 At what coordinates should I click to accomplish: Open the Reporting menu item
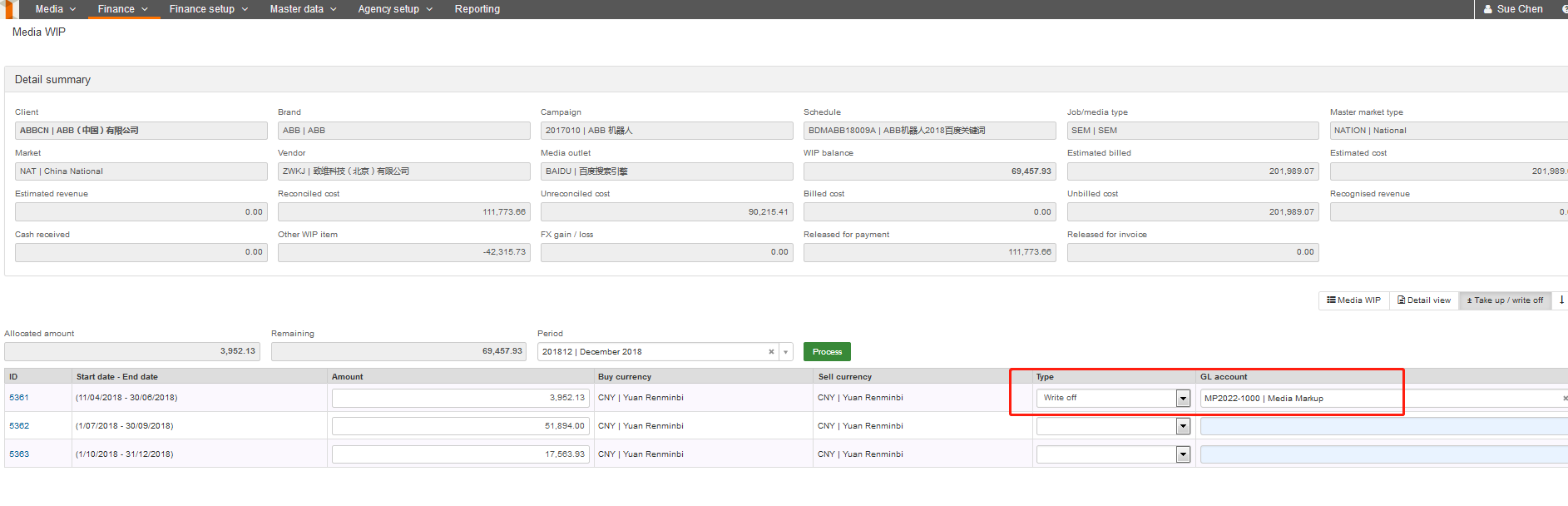pos(477,9)
